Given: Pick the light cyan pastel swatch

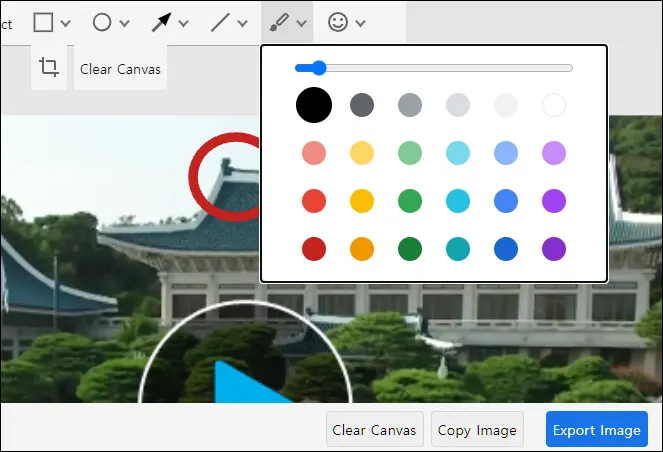Looking at the screenshot, I should [458, 153].
